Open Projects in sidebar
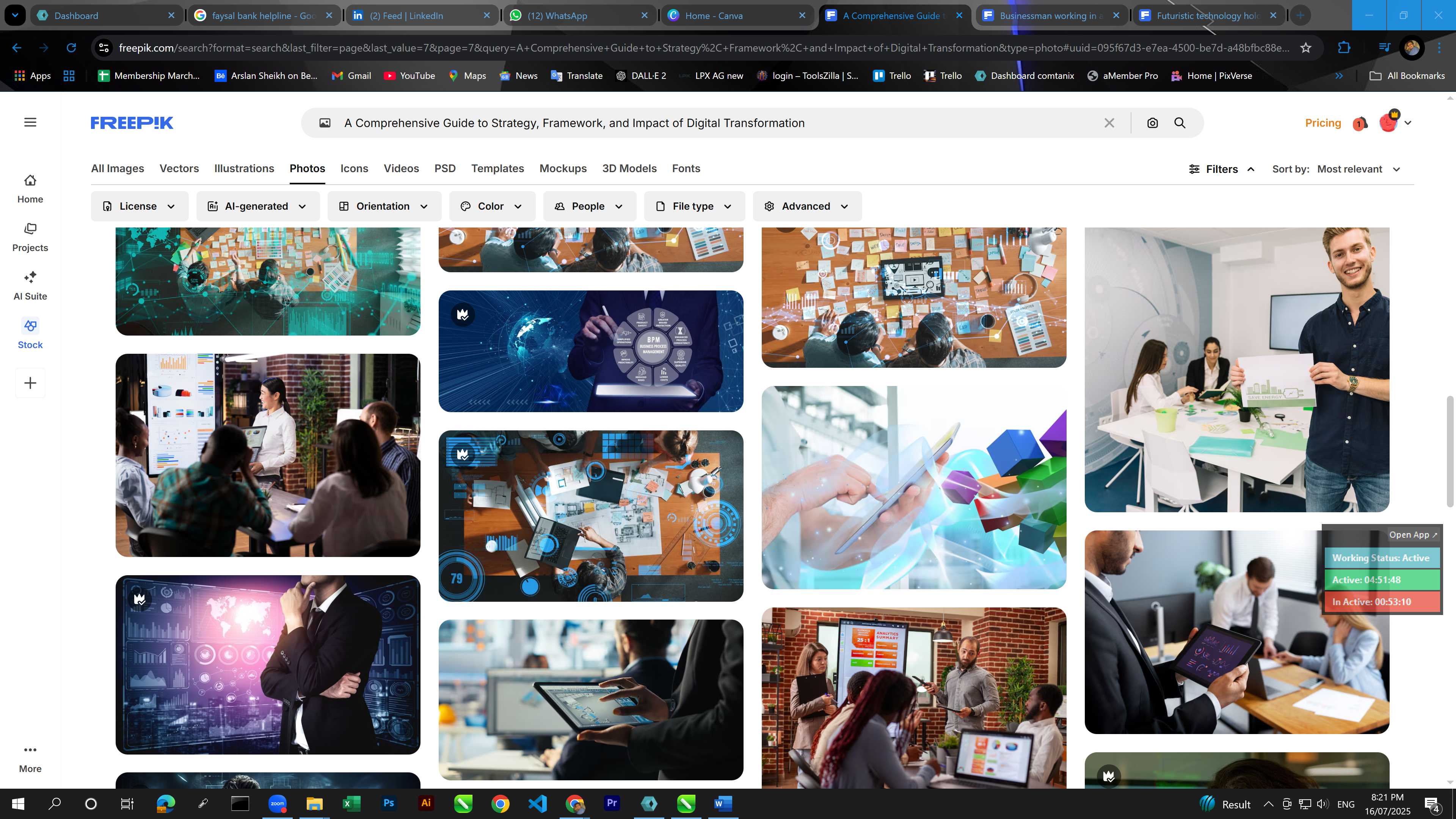1456x819 pixels. (x=30, y=237)
